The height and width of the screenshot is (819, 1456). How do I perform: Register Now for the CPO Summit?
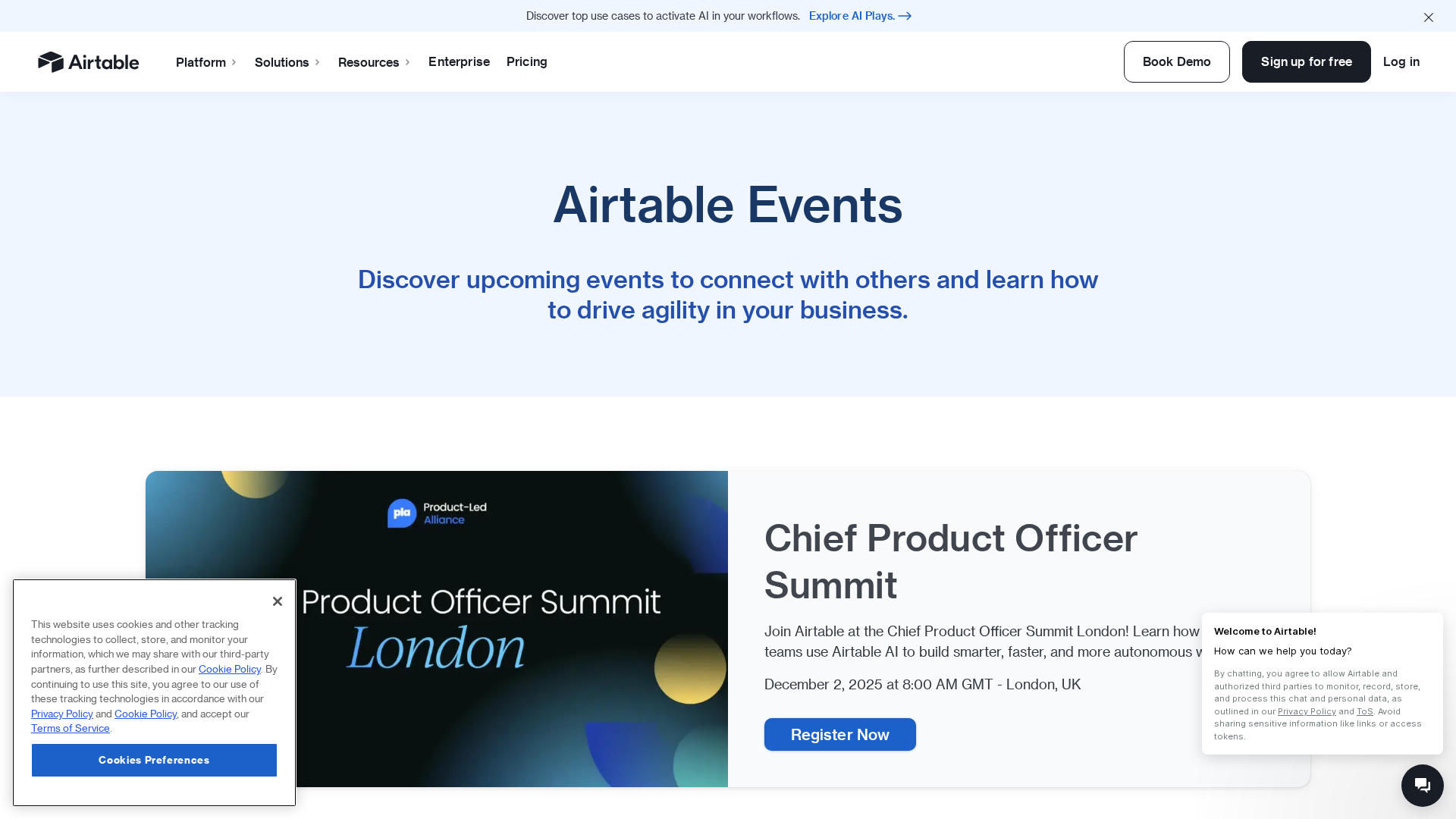pyautogui.click(x=839, y=734)
